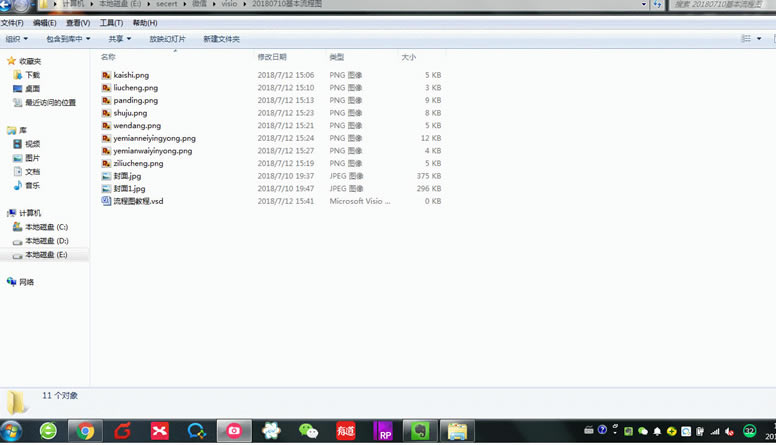Click the blue help icon in tray
776x445 pixels.
tap(602, 430)
